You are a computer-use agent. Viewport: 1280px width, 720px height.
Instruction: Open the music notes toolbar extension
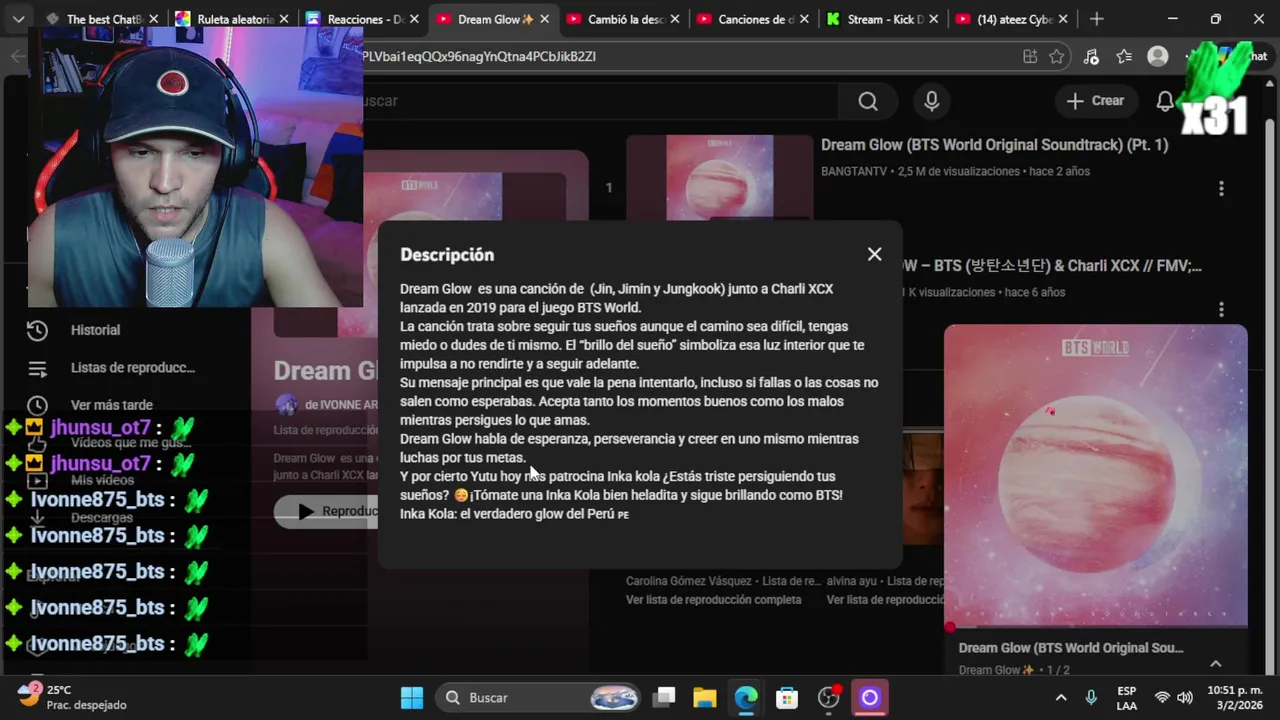[1091, 57]
